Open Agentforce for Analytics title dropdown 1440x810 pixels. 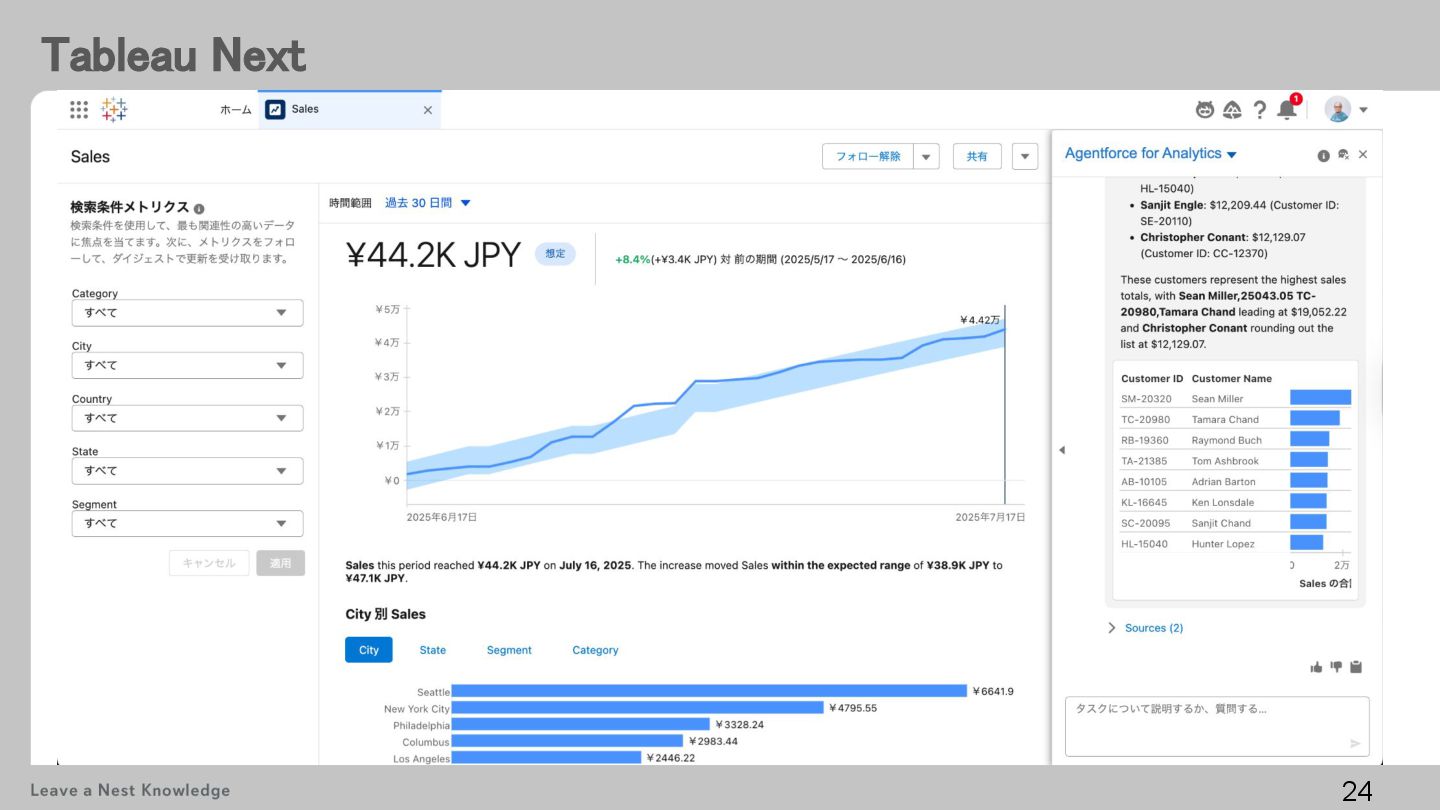1232,155
